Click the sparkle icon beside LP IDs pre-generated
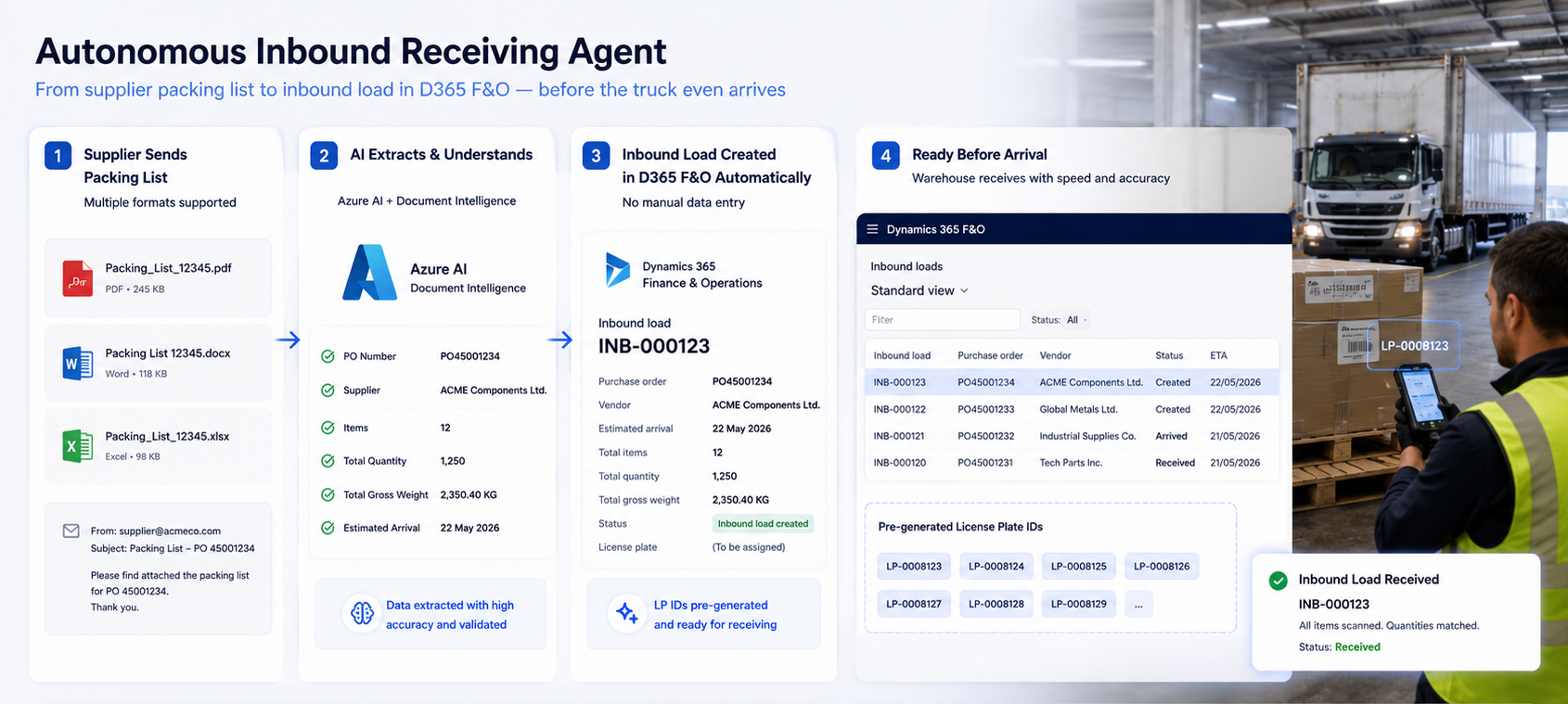Screen dimensions: 1568x704 tap(627, 613)
